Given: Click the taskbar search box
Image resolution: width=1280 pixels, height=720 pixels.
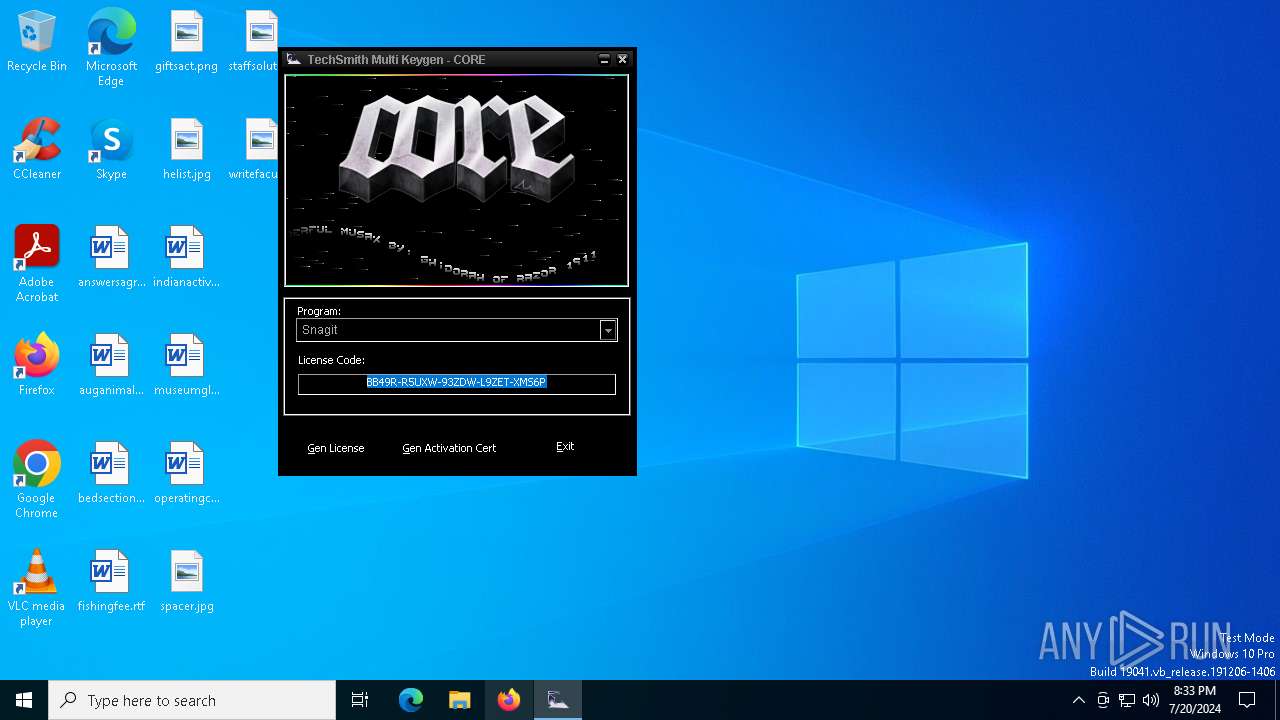Looking at the screenshot, I should click(x=192, y=700).
